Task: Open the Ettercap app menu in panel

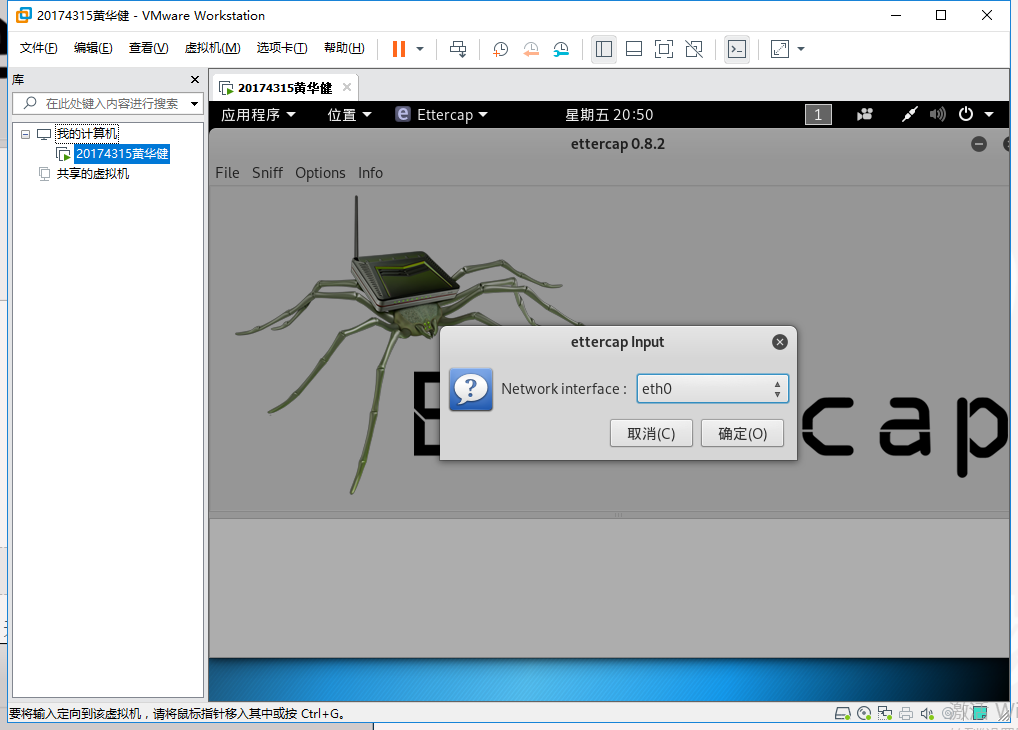Action: pos(441,115)
